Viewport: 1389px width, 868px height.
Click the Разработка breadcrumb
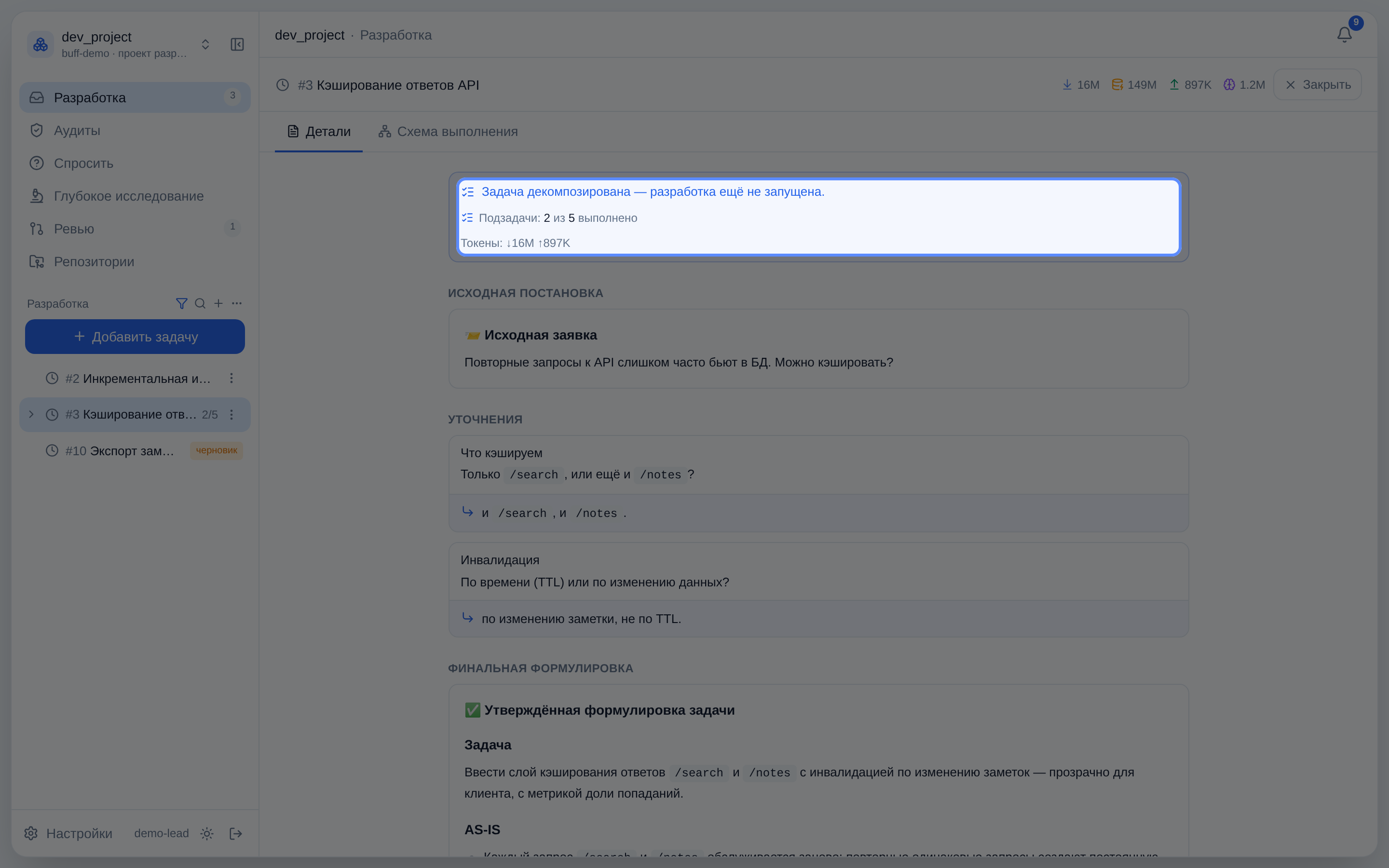pyautogui.click(x=395, y=35)
